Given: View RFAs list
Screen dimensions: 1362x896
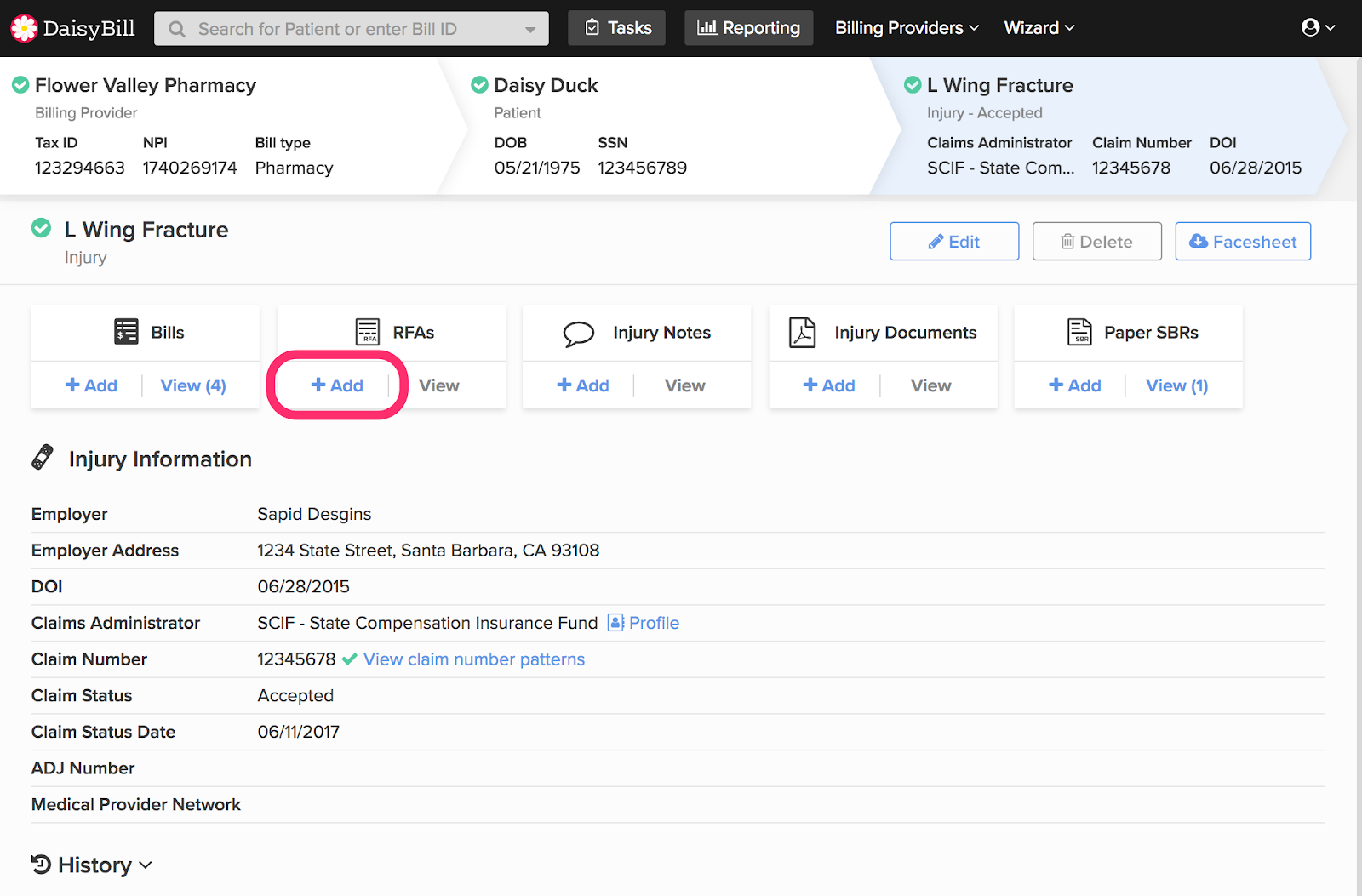Looking at the screenshot, I should pyautogui.click(x=439, y=385).
